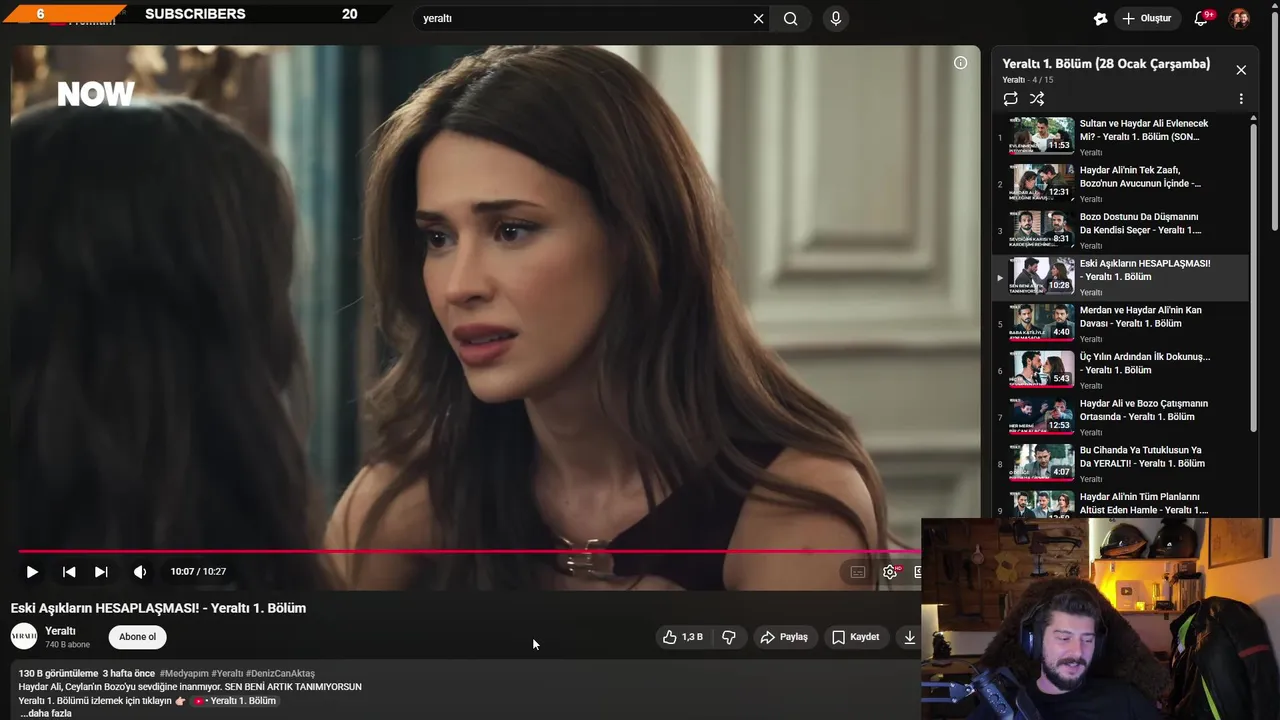Play Haydar Ali'nin Tüm Planlarını video
Viewport: 1280px width, 720px height.
tap(1121, 503)
